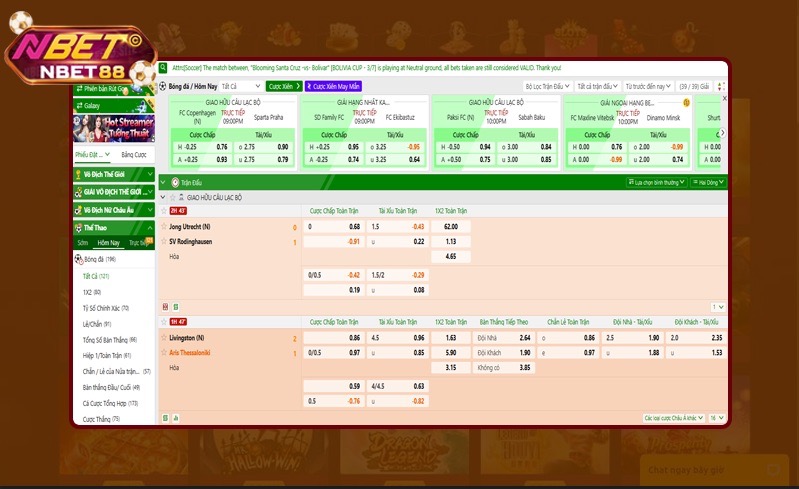The width and height of the screenshot is (799, 489).
Task: Open the Hai Dòng display dropdown
Action: [709, 183]
